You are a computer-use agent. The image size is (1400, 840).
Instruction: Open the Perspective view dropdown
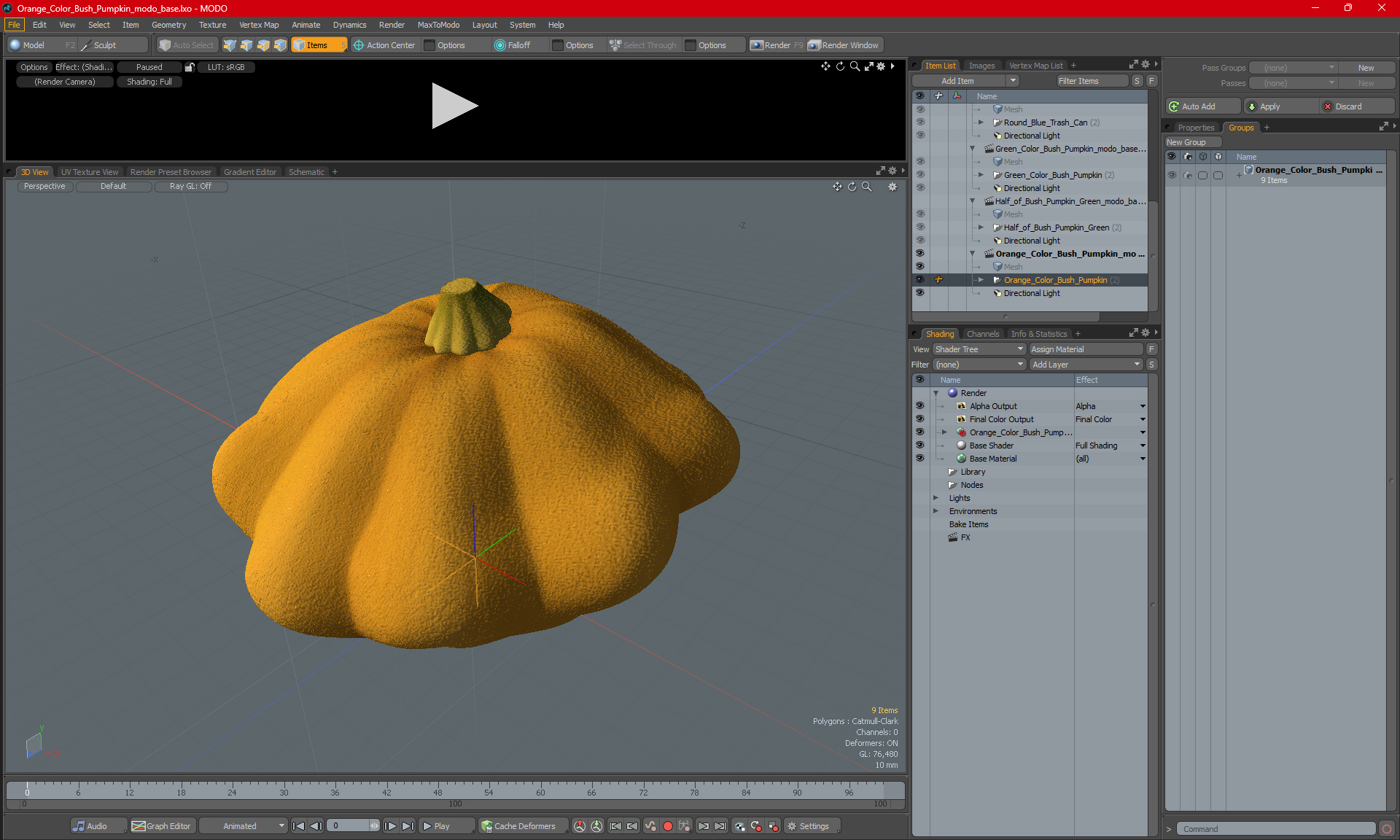[x=44, y=186]
